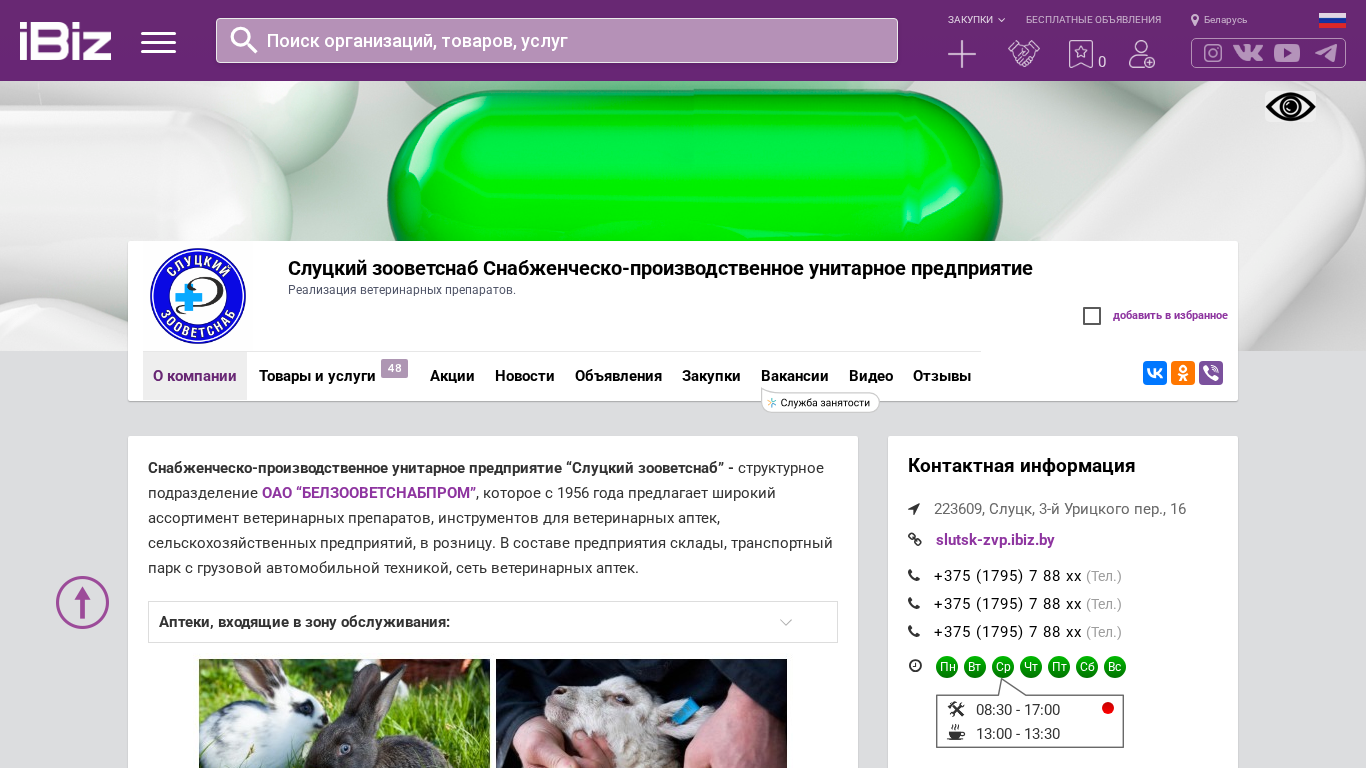Share company page via Viber
The image size is (1366, 768).
pos(1211,373)
